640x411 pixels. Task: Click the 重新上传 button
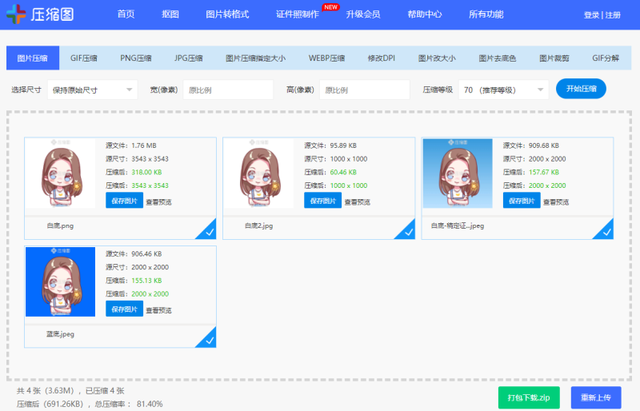pyautogui.click(x=596, y=398)
